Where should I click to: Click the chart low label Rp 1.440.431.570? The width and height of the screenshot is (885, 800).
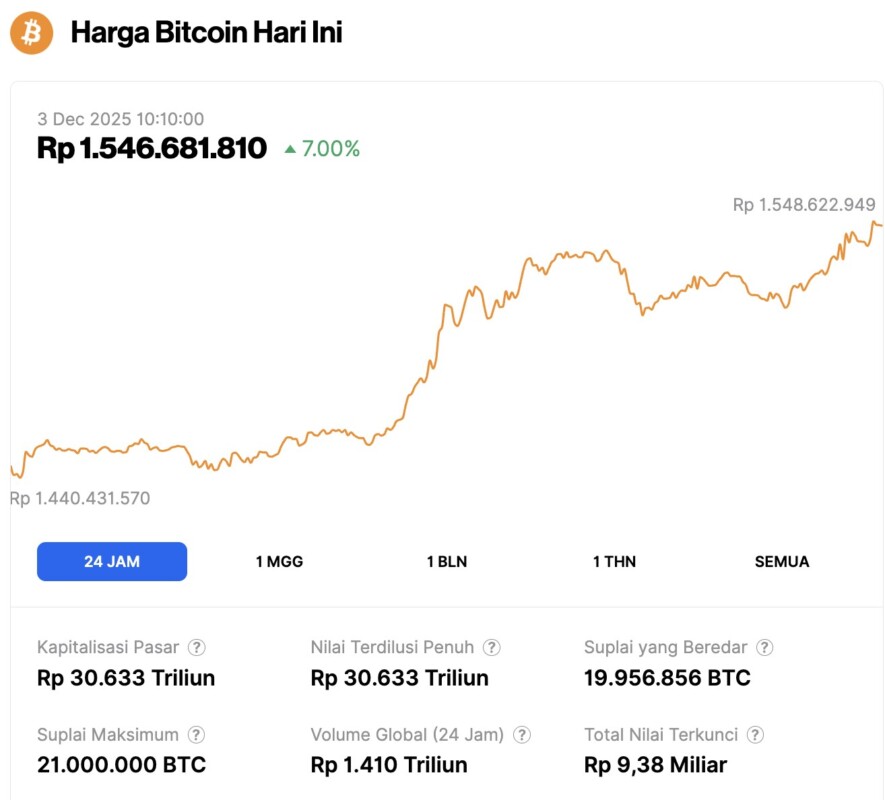click(x=82, y=498)
